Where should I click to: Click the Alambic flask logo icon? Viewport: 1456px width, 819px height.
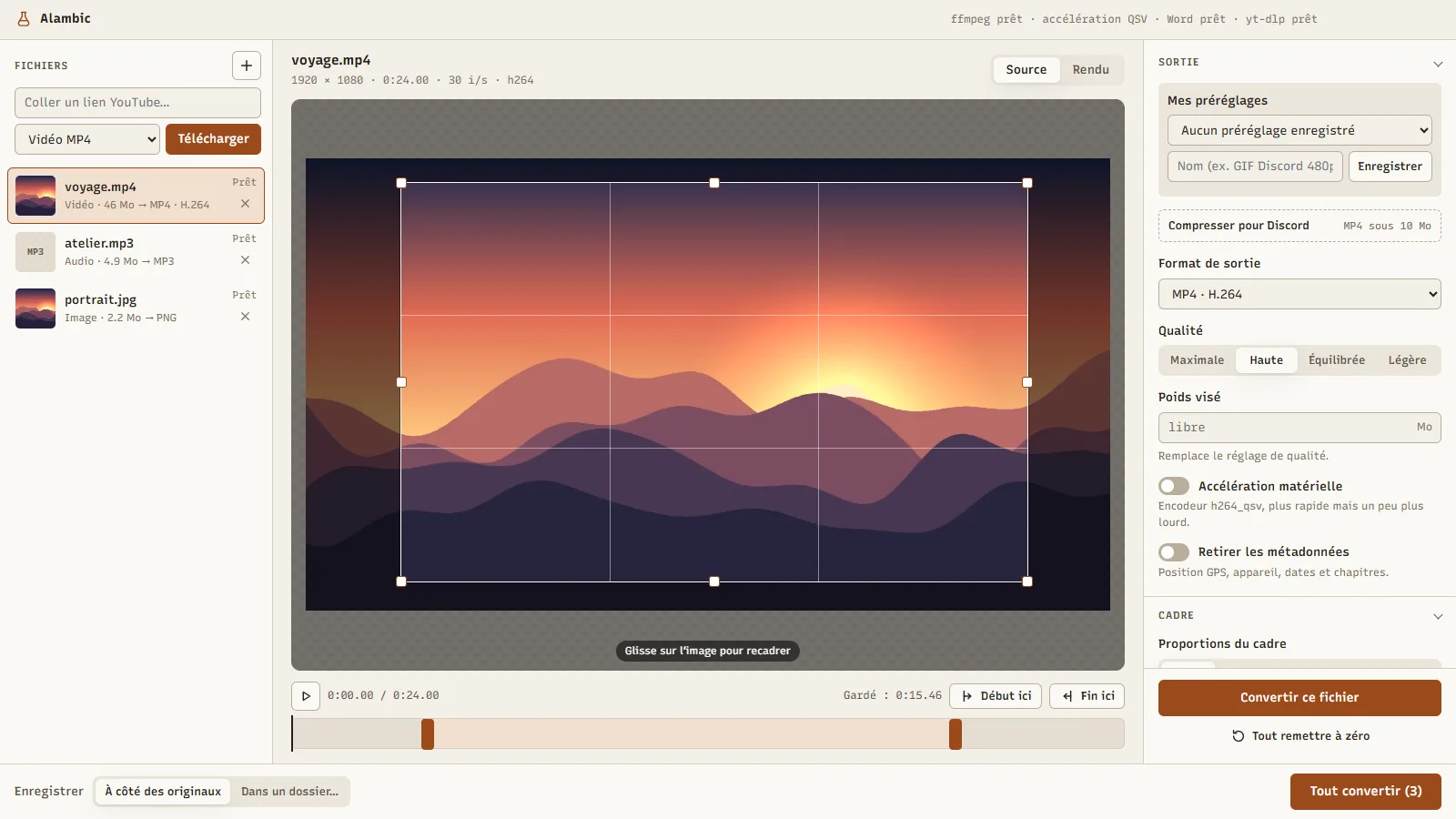(x=24, y=18)
